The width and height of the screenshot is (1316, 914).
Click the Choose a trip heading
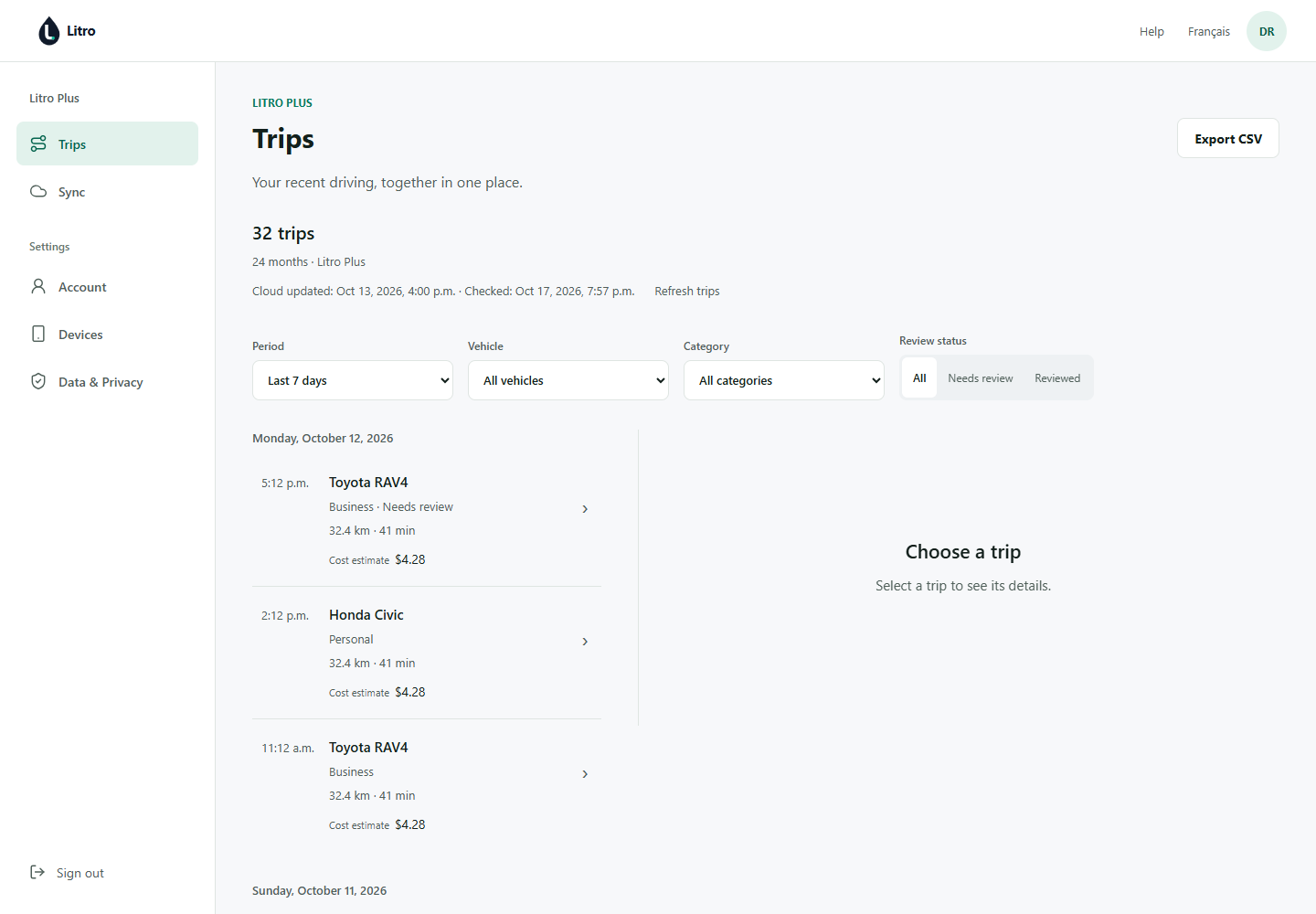963,551
